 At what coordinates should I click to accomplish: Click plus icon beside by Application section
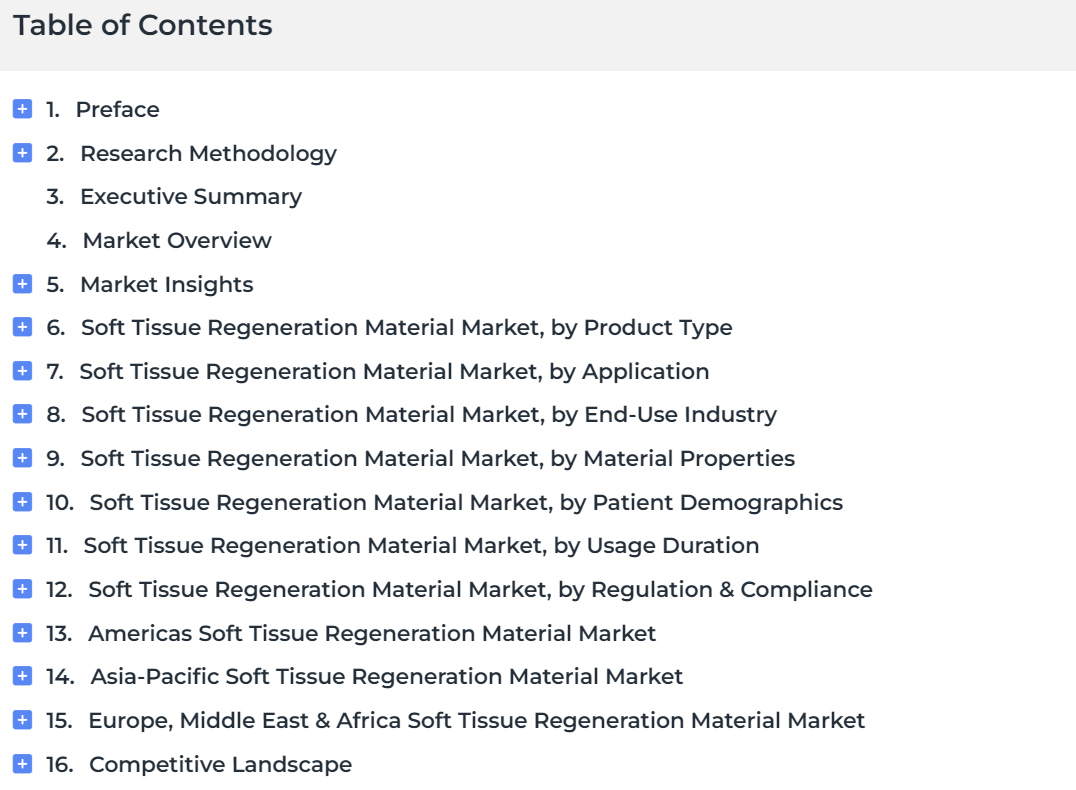click(23, 371)
